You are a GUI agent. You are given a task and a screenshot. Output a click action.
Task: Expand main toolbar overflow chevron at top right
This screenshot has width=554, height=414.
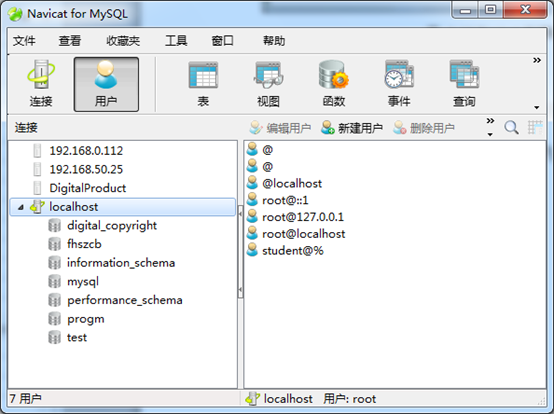[x=537, y=60]
